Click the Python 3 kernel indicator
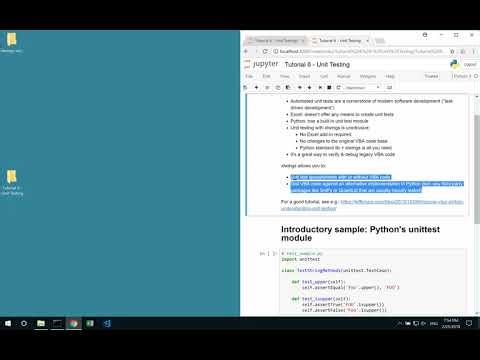 [x=463, y=76]
